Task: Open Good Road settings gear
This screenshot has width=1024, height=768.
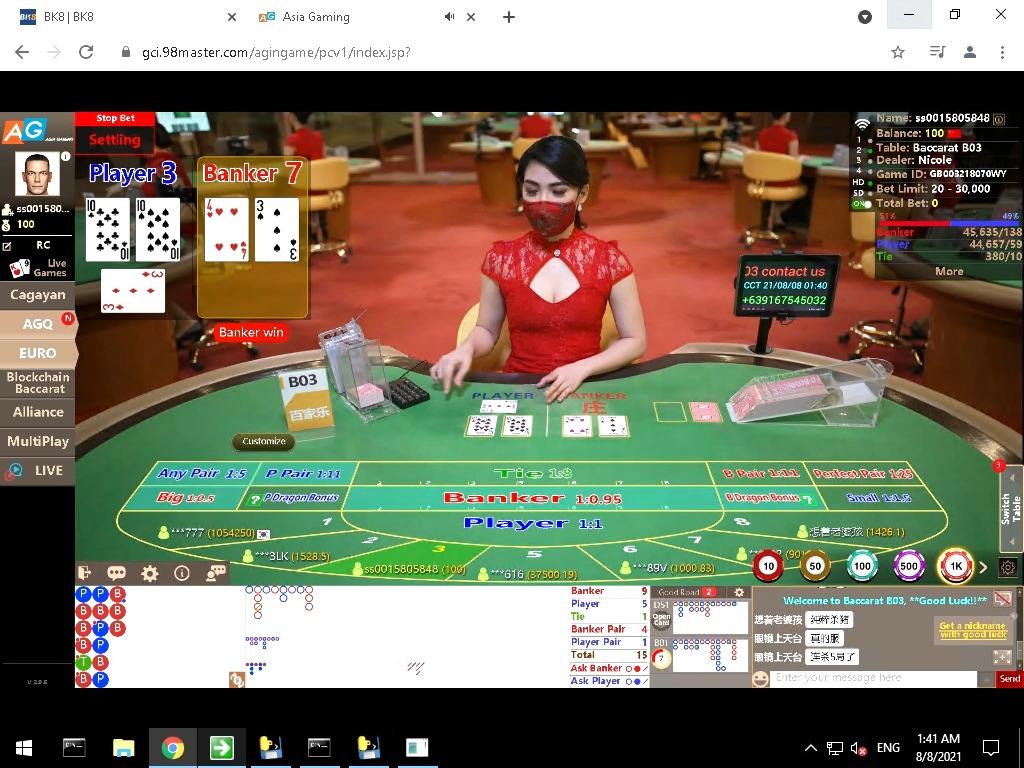Action: (x=739, y=592)
